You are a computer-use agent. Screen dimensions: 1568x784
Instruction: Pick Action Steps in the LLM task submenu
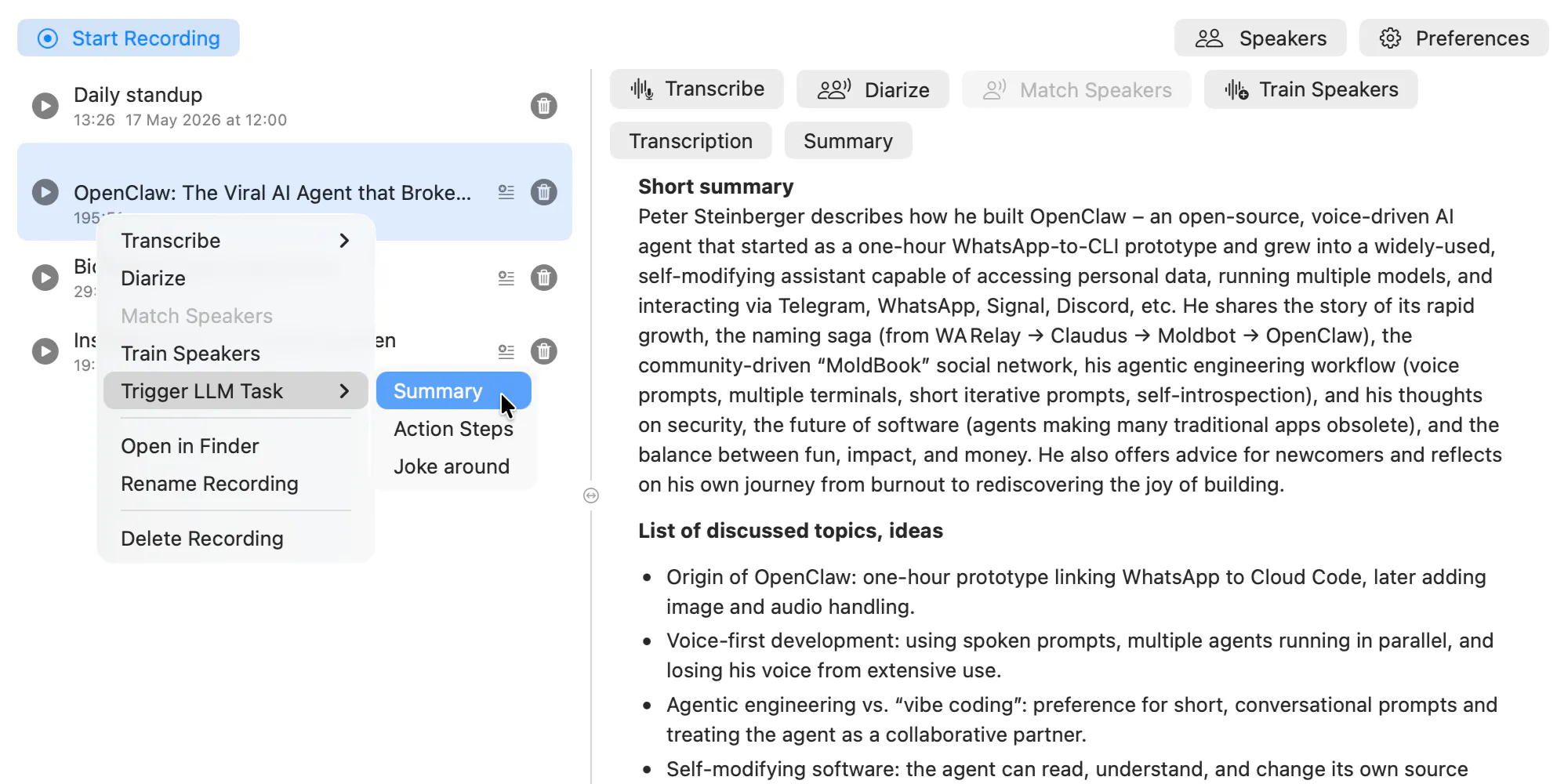click(454, 429)
